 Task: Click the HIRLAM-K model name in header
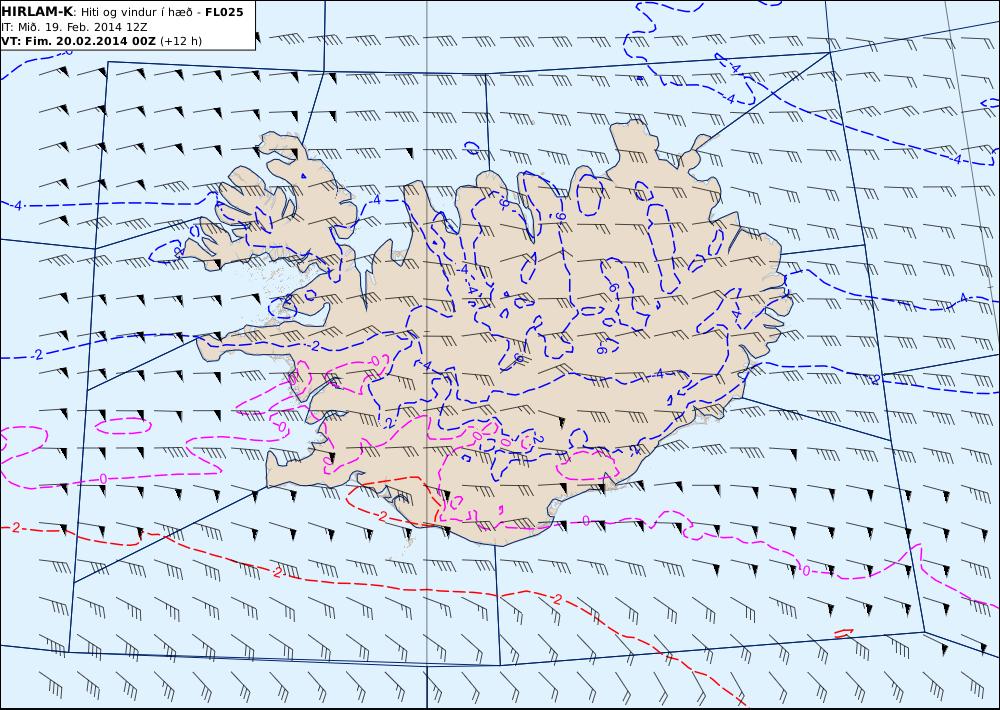[38, 12]
